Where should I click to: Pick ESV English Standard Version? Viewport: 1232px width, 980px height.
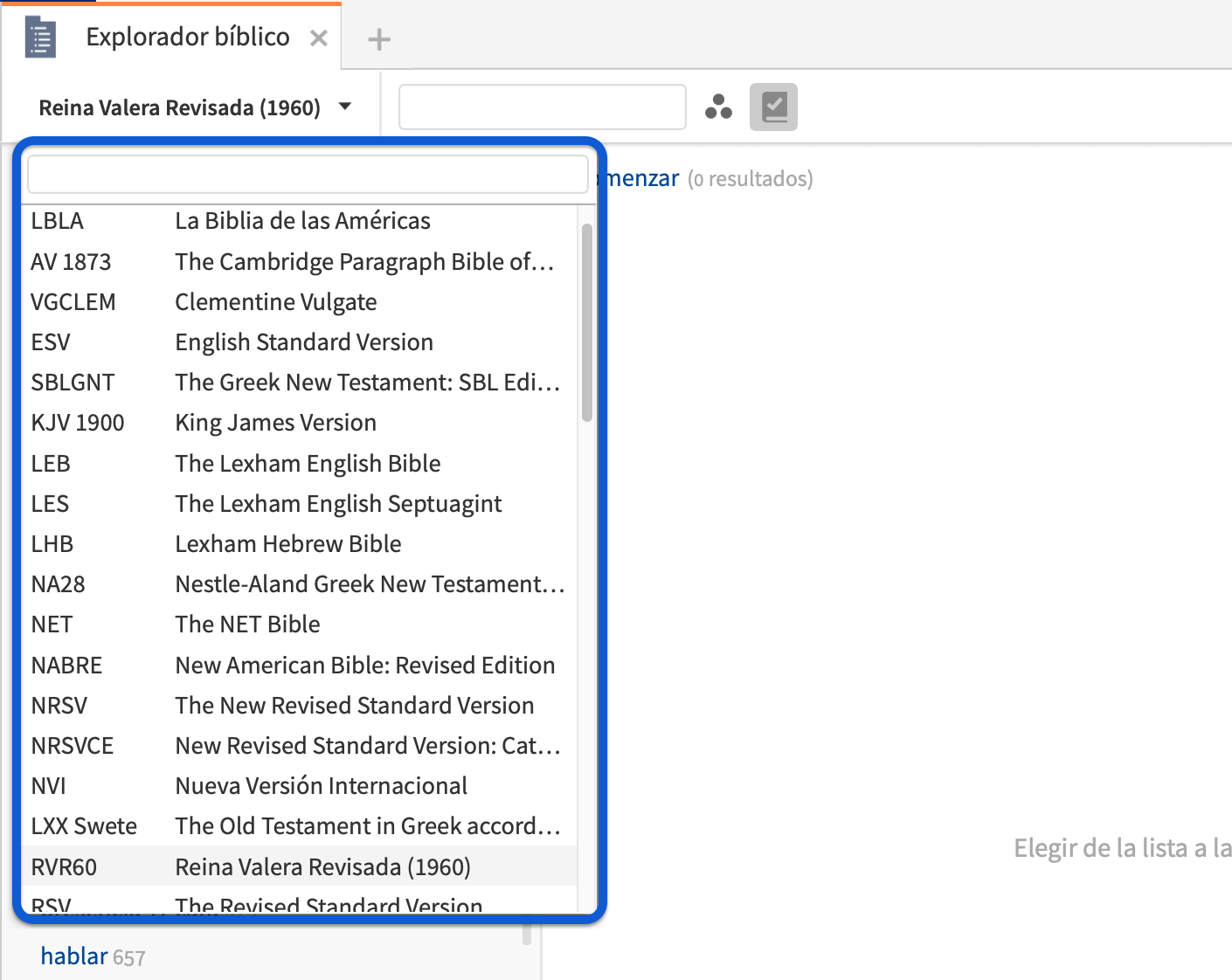tap(299, 342)
